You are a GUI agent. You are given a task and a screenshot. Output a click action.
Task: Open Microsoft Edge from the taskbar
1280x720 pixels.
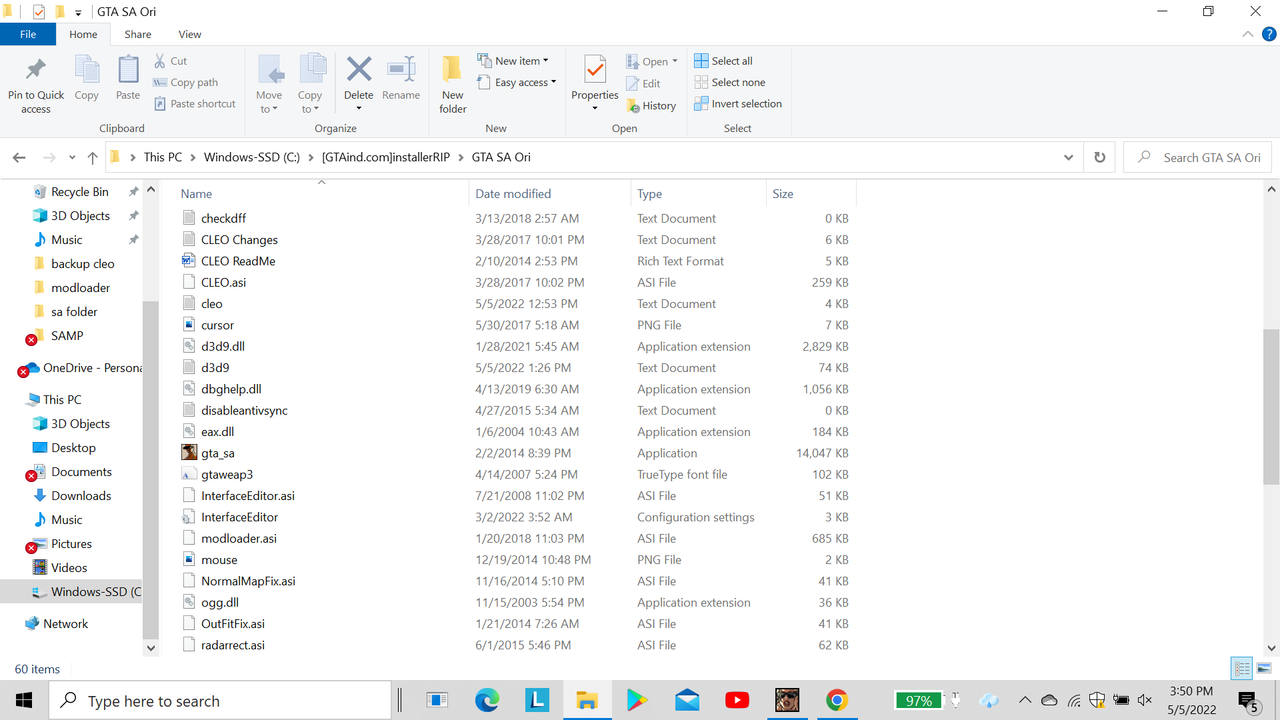tap(487, 701)
